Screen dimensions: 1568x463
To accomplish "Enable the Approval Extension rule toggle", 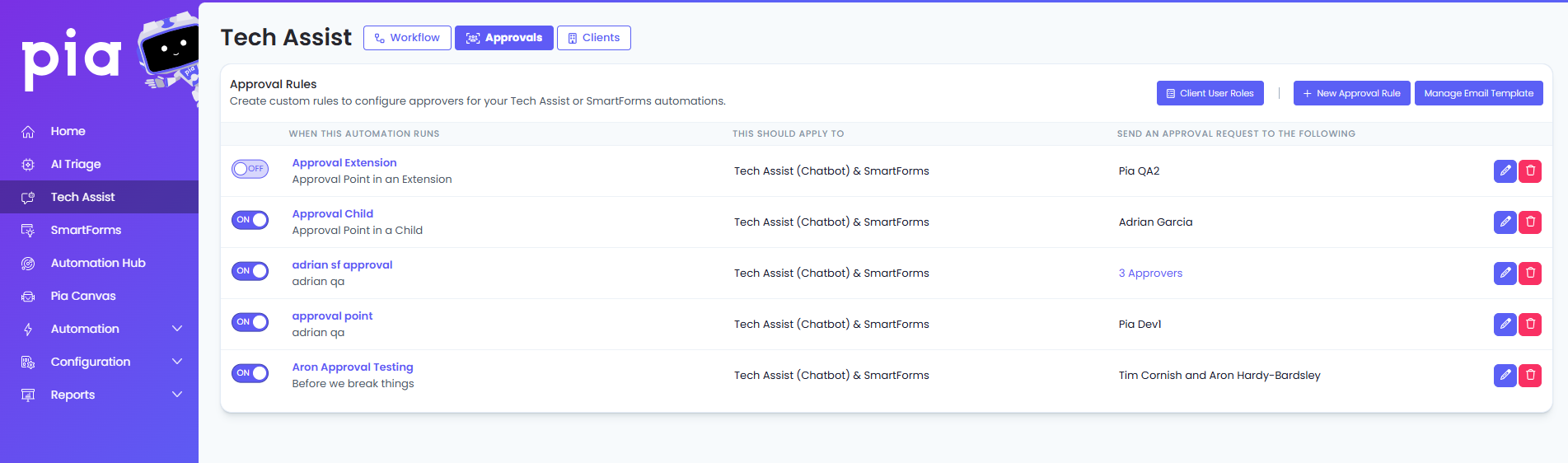I will pyautogui.click(x=250, y=169).
